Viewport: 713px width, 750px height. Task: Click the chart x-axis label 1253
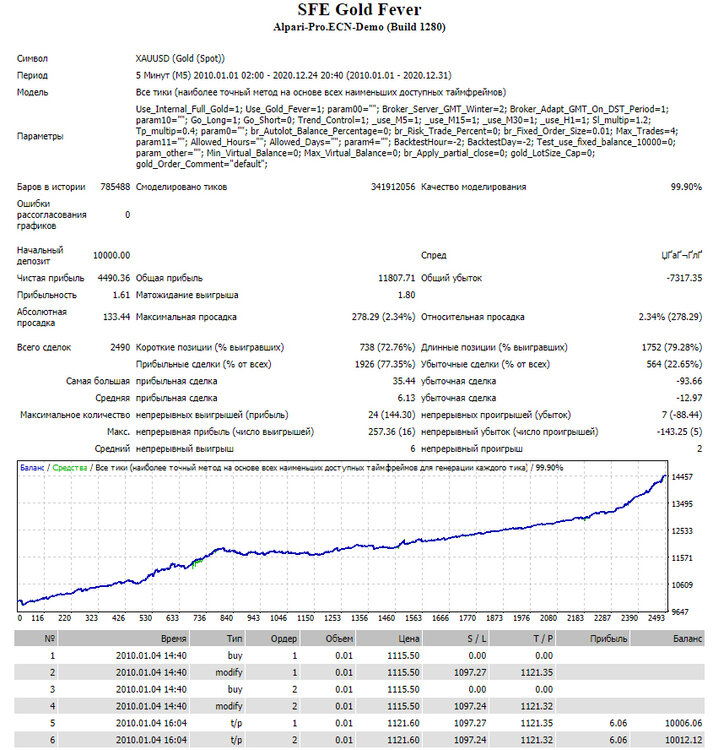(332, 618)
